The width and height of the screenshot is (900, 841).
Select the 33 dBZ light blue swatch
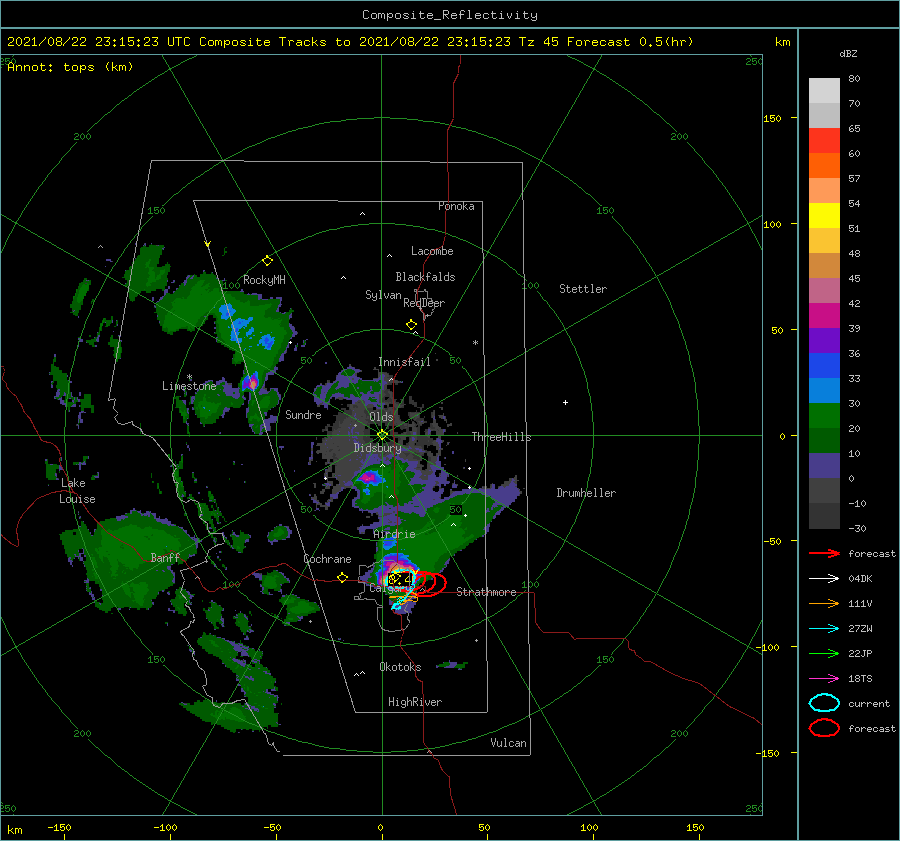coord(824,390)
